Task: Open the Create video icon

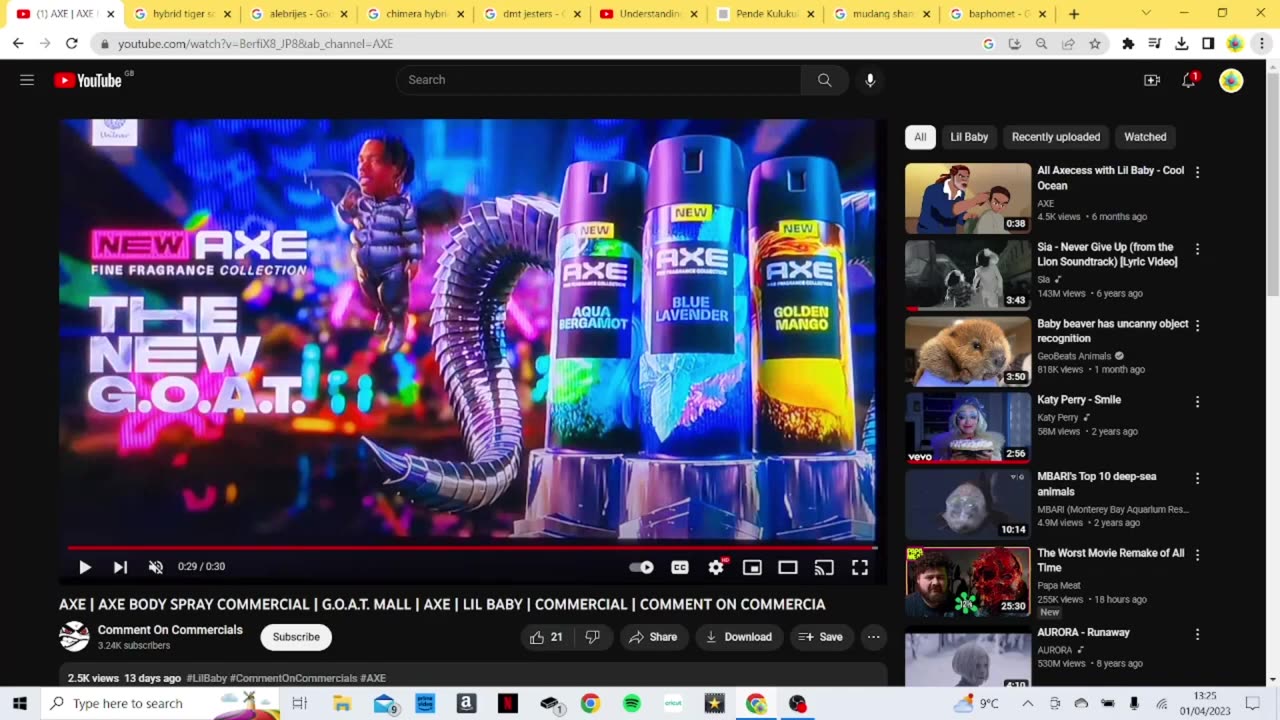Action: 1152,81
